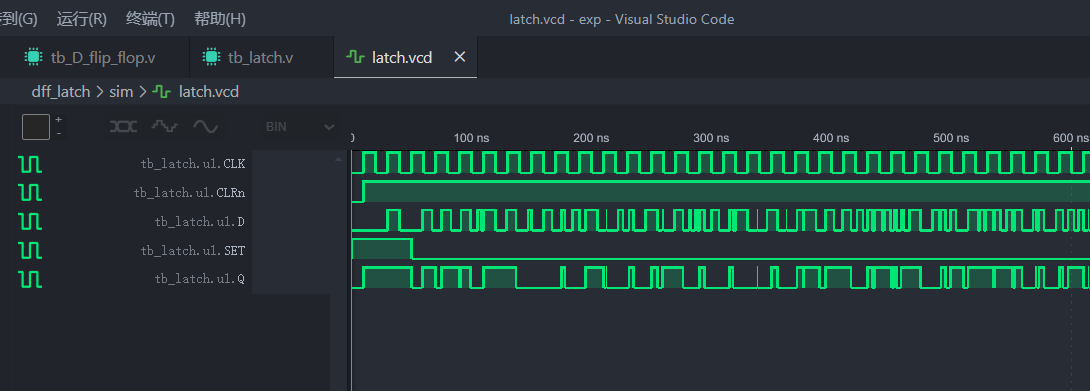Screen dimensions: 1090x391
Task: Click the D signal waveform icon
Action: pyautogui.click(x=30, y=221)
